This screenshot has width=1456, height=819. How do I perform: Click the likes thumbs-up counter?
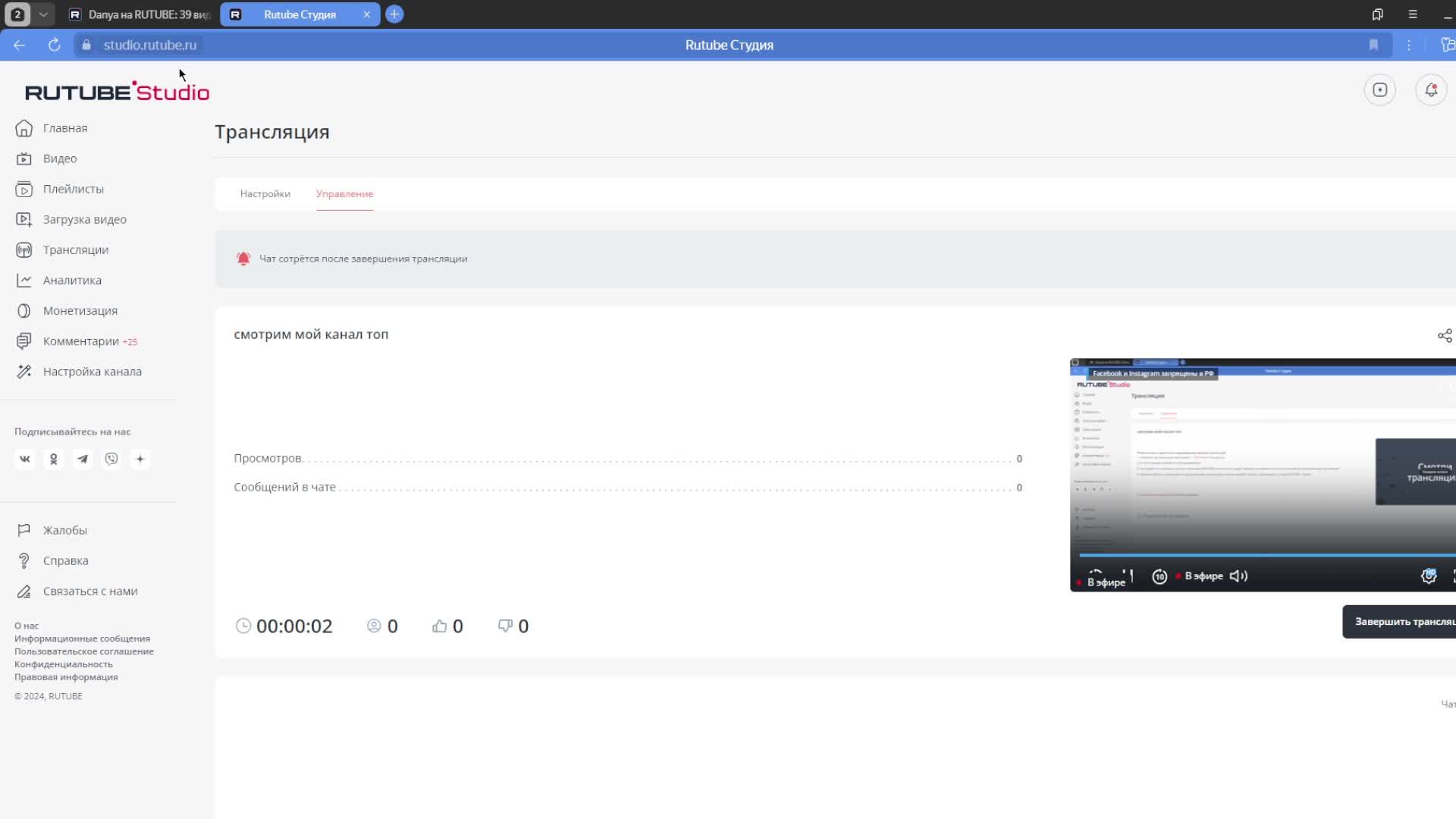[447, 626]
